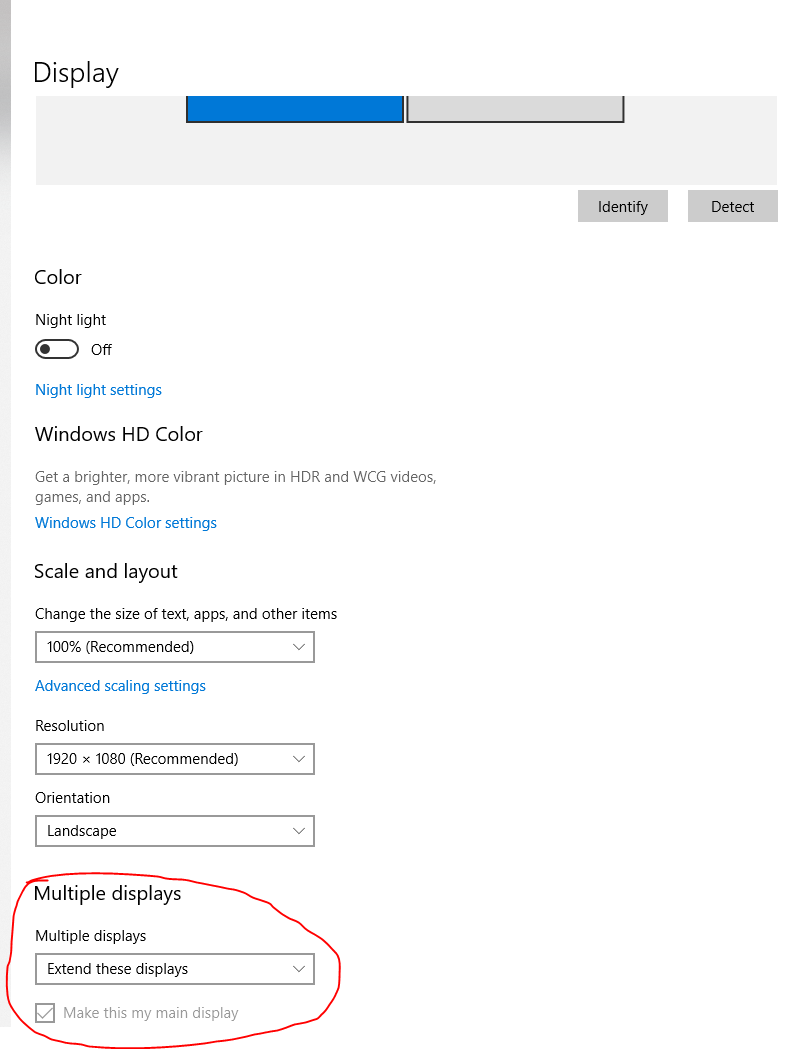Toggle the Night light Off switch

[x=56, y=348]
